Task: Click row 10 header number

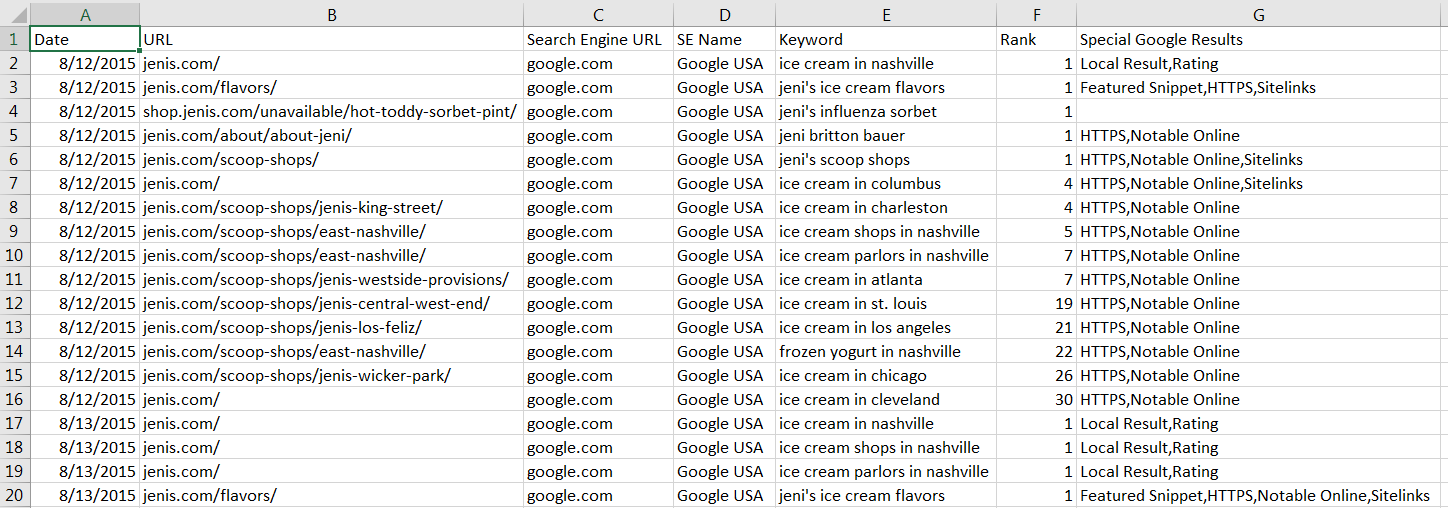Action: click(14, 256)
